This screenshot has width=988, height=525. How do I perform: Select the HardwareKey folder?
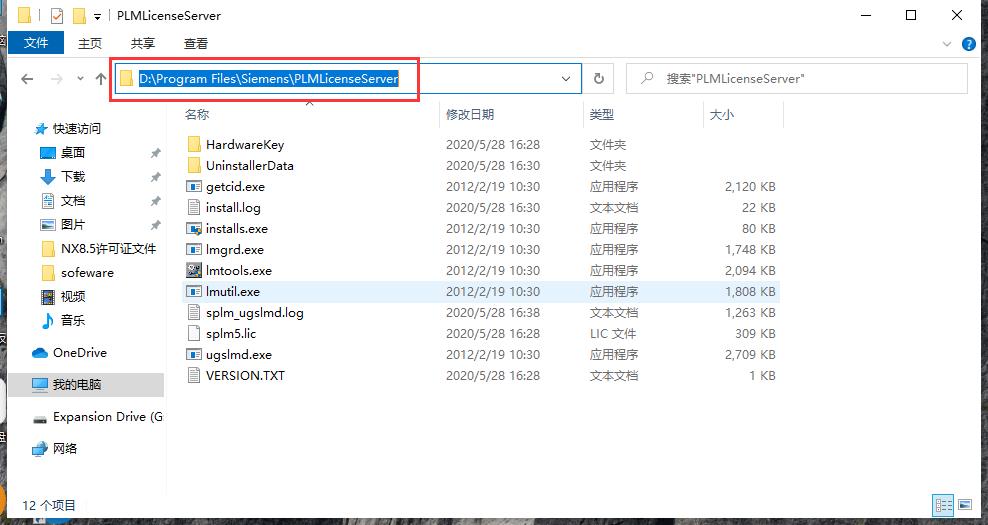tap(244, 144)
